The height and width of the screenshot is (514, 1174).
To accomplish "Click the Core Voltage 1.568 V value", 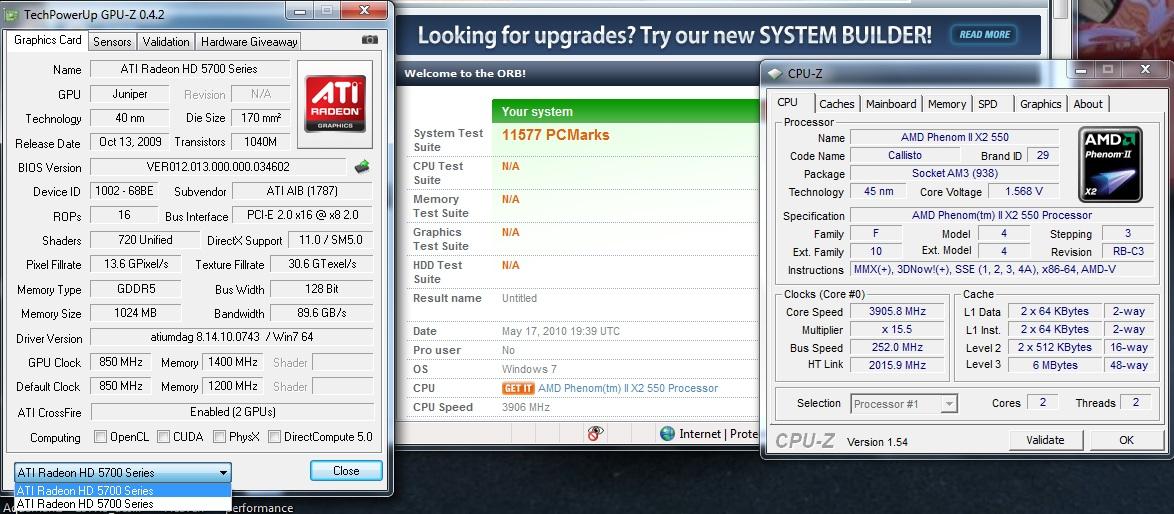I will click(x=1024, y=192).
